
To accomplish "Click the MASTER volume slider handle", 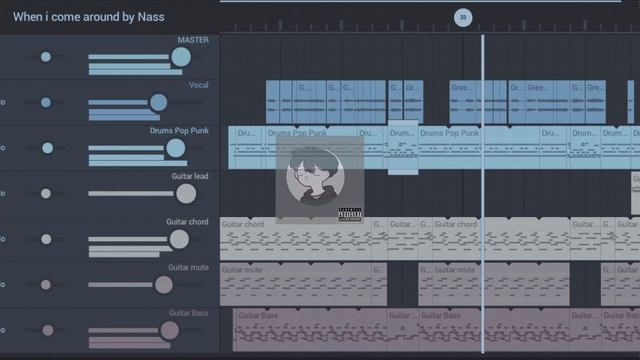I will pyautogui.click(x=181, y=57).
